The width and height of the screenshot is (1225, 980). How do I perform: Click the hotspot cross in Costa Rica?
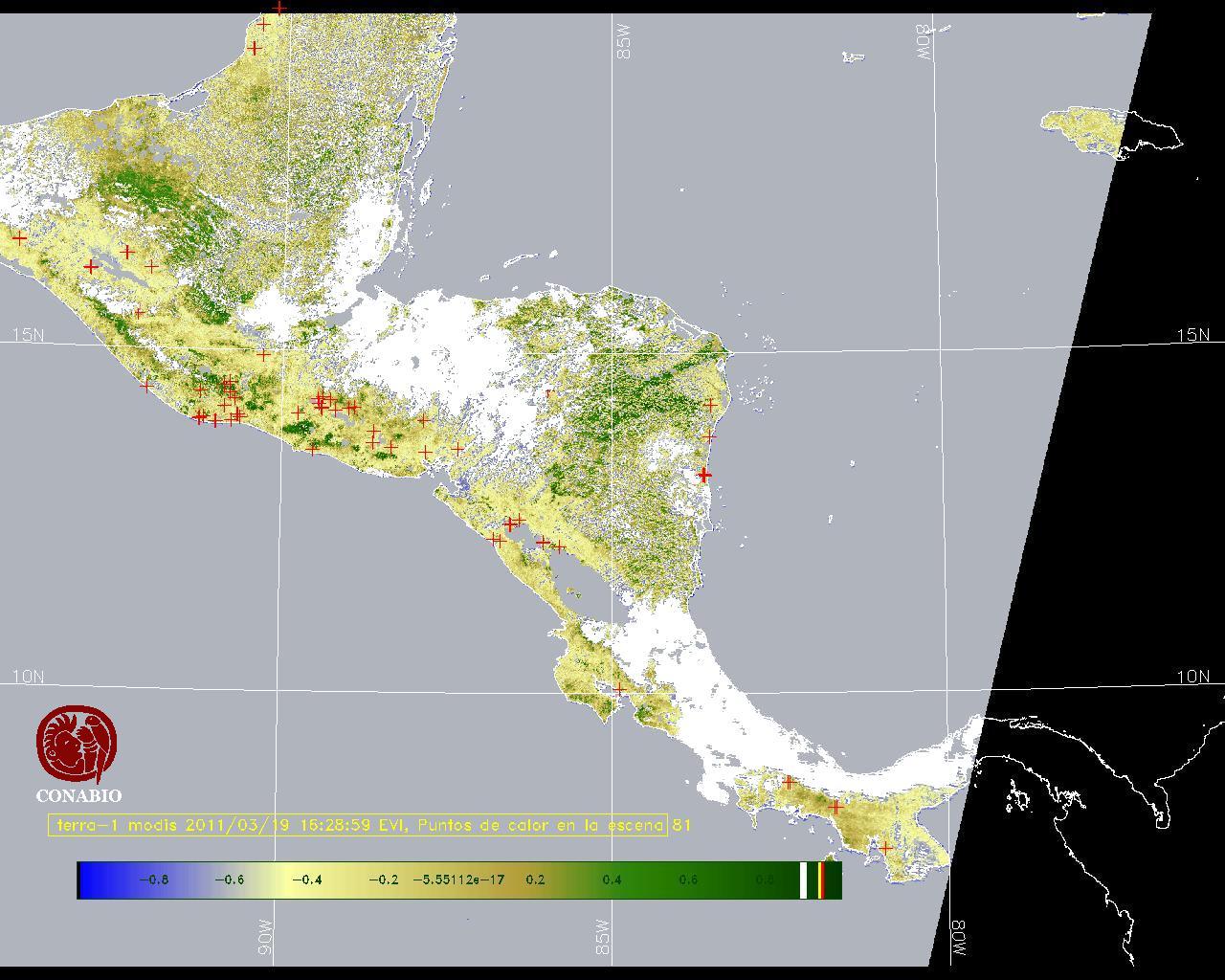(620, 688)
